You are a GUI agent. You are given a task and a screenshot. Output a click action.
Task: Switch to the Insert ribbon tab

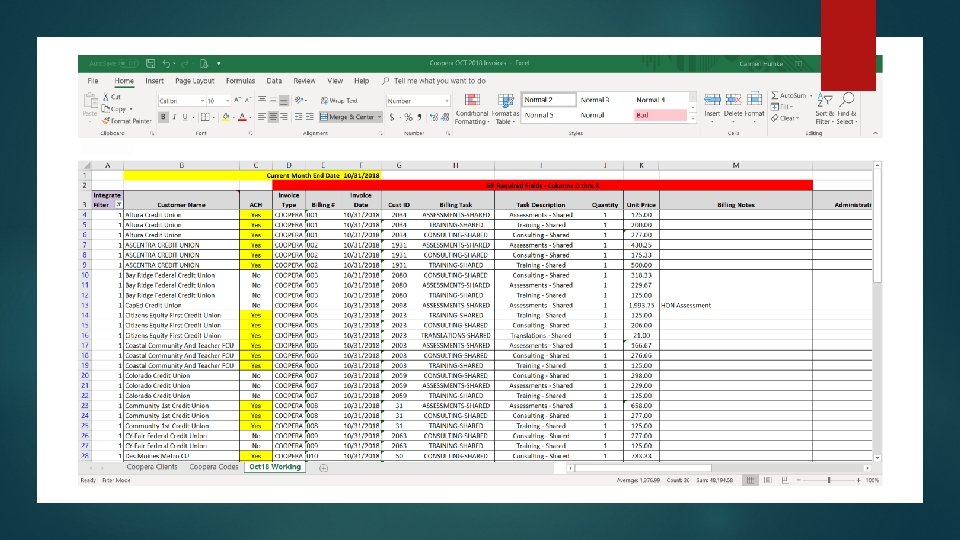click(x=154, y=81)
